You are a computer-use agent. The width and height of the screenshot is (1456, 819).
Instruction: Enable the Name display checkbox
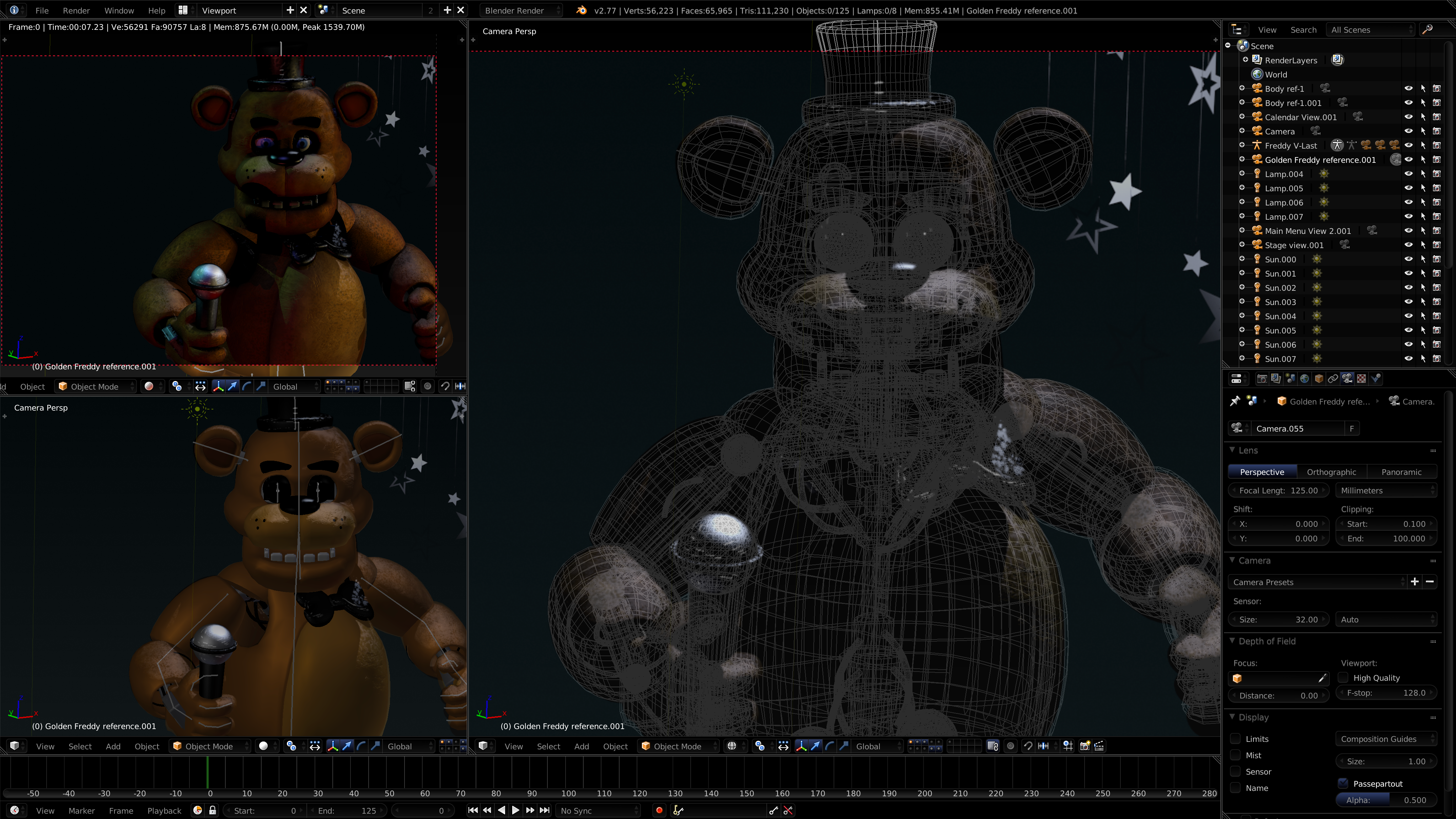pyautogui.click(x=1236, y=788)
